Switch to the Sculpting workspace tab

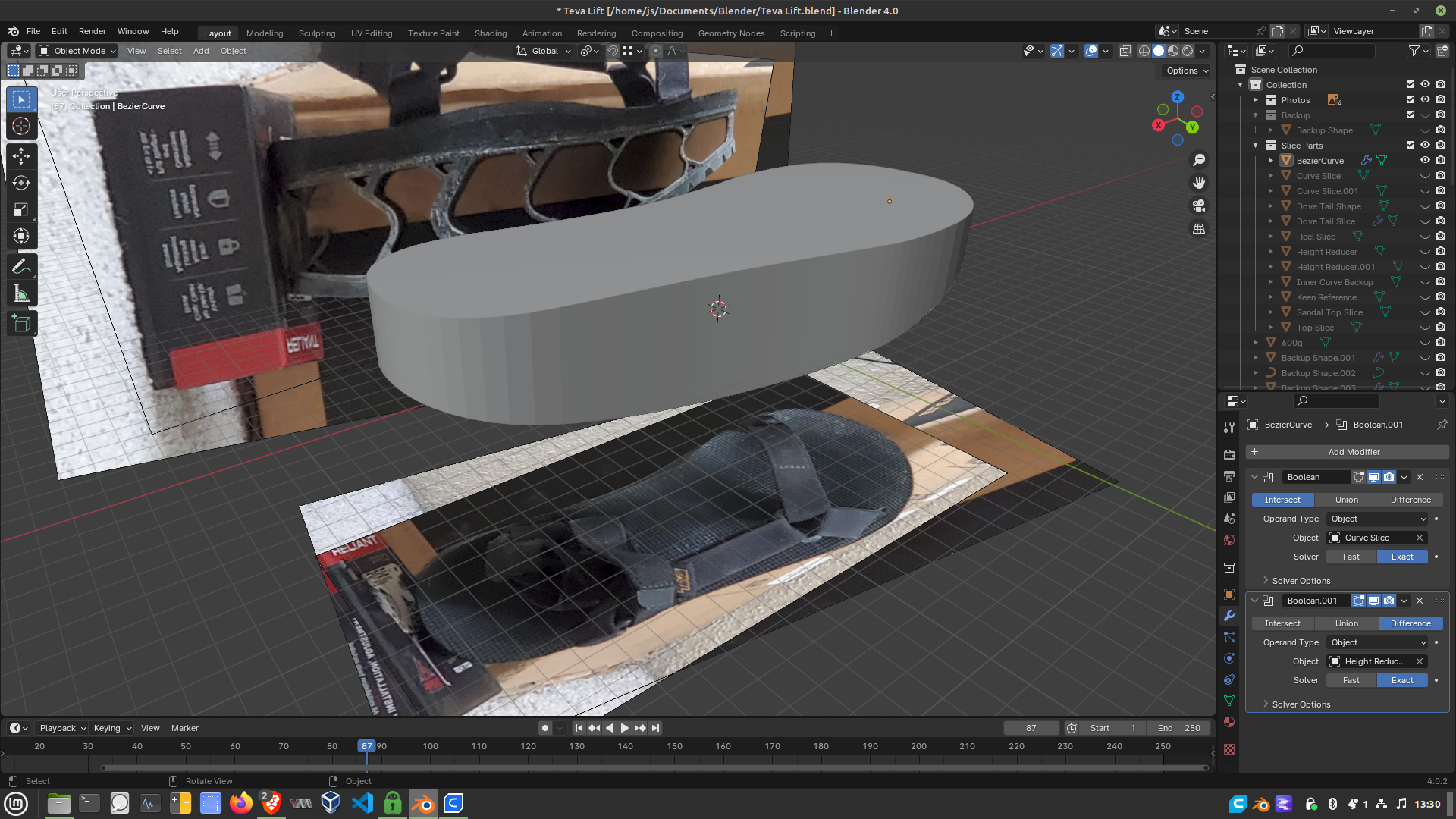(x=316, y=33)
